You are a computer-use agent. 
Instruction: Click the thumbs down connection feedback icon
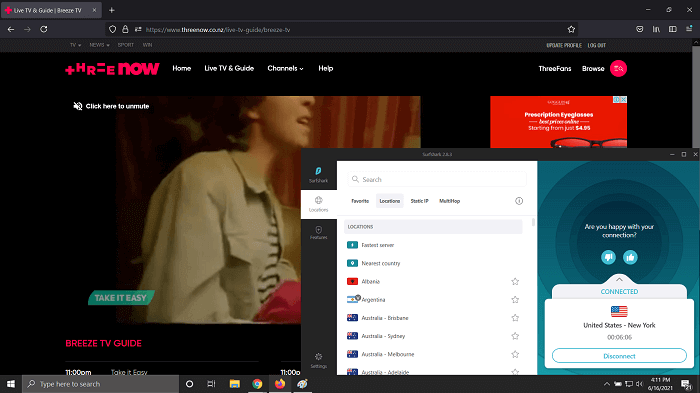608,257
